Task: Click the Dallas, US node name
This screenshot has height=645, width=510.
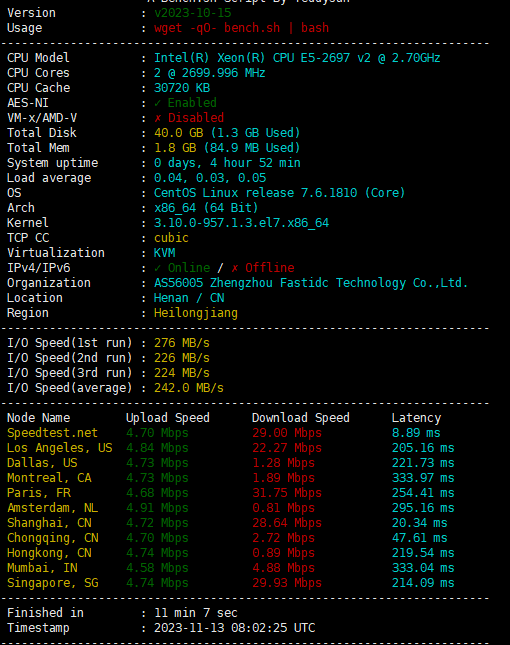Action: click(x=42, y=463)
